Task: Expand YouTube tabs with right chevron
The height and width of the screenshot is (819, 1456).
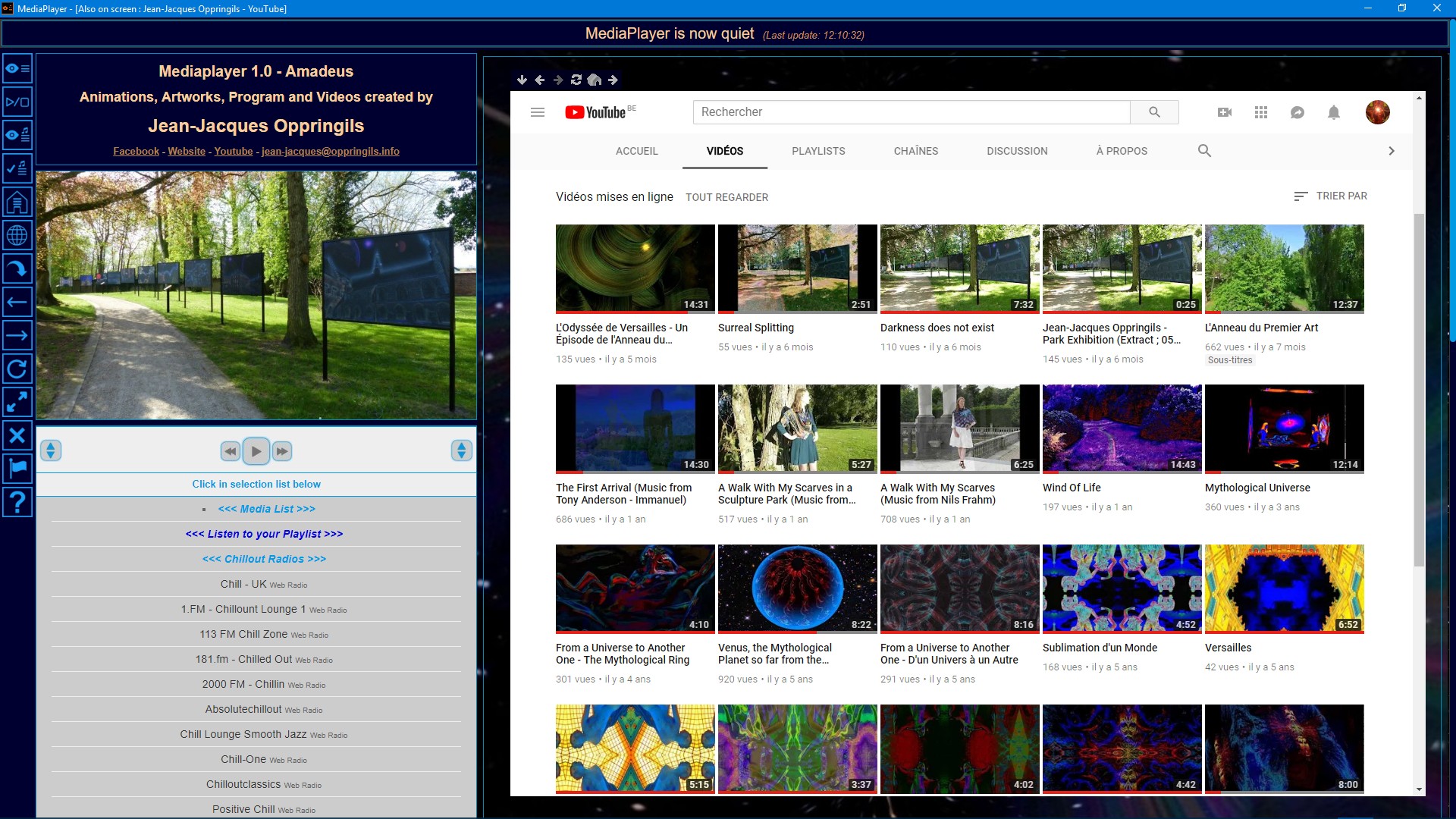Action: [1391, 151]
